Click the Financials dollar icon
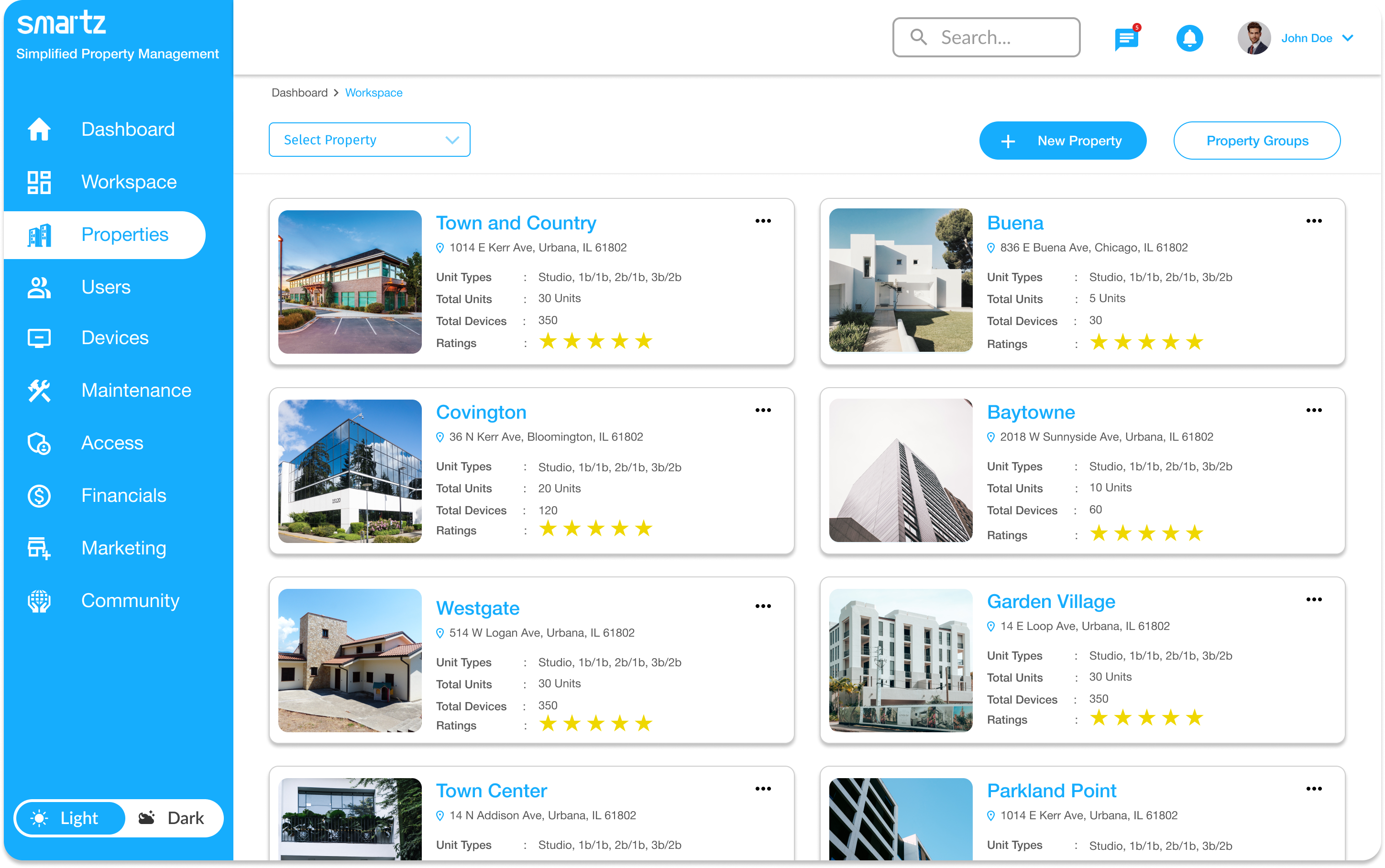The height and width of the screenshot is (868, 1385). [x=39, y=496]
